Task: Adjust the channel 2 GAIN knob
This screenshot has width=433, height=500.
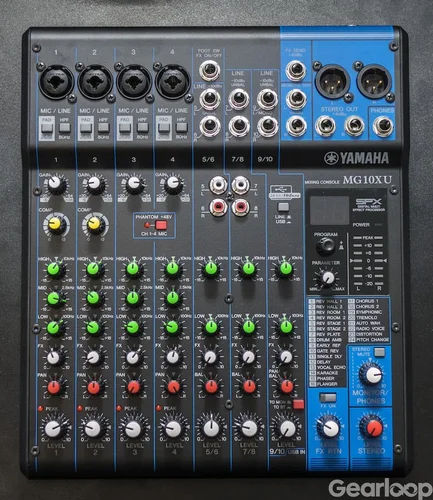Action: point(95,183)
